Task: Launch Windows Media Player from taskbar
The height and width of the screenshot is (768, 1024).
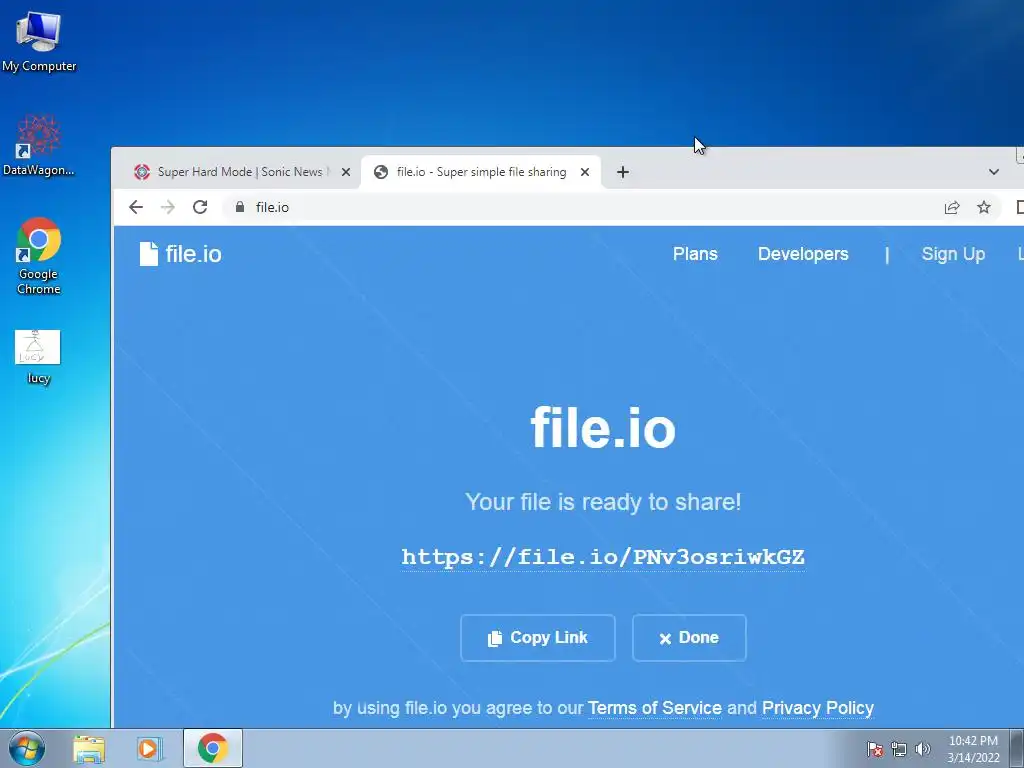Action: (x=149, y=748)
